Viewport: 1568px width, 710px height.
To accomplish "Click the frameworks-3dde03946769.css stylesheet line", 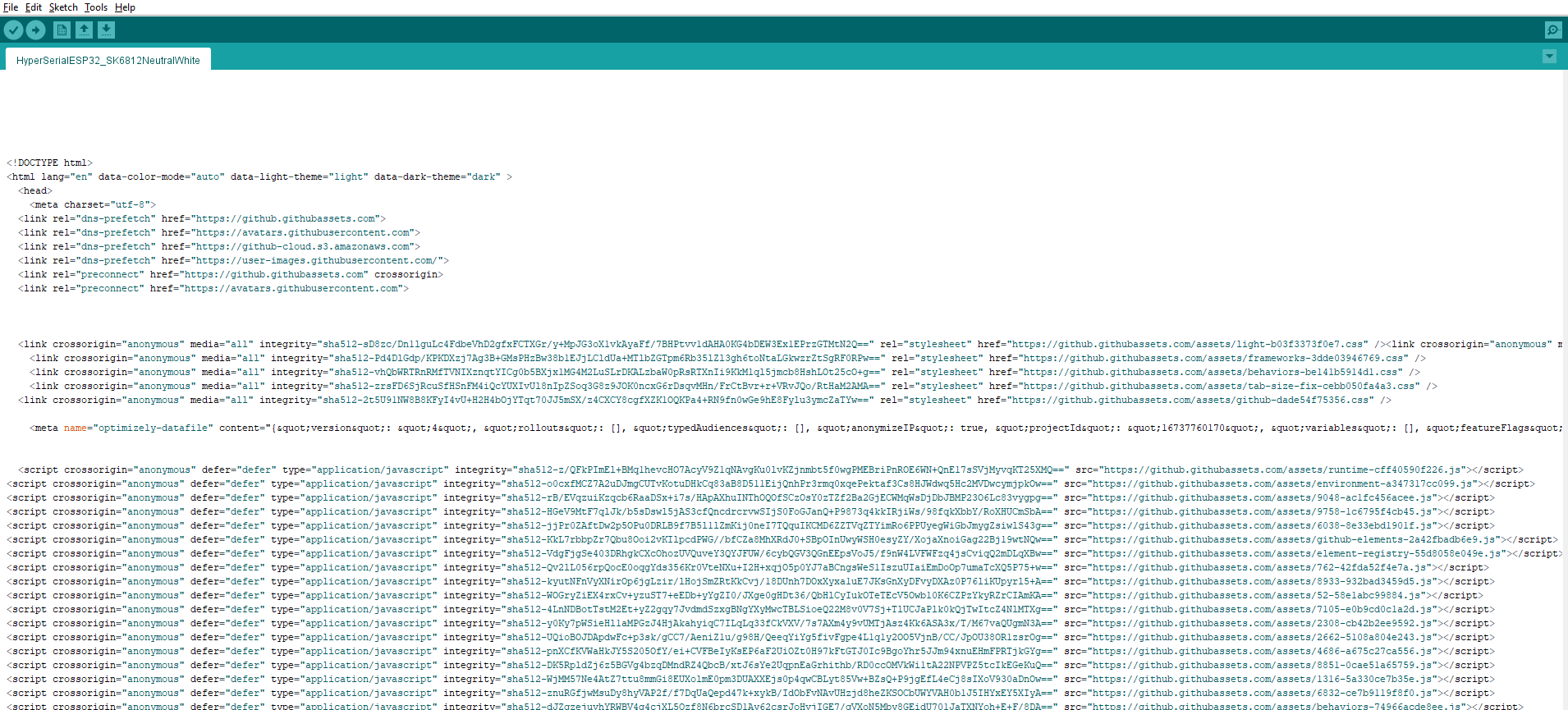I will coord(728,359).
